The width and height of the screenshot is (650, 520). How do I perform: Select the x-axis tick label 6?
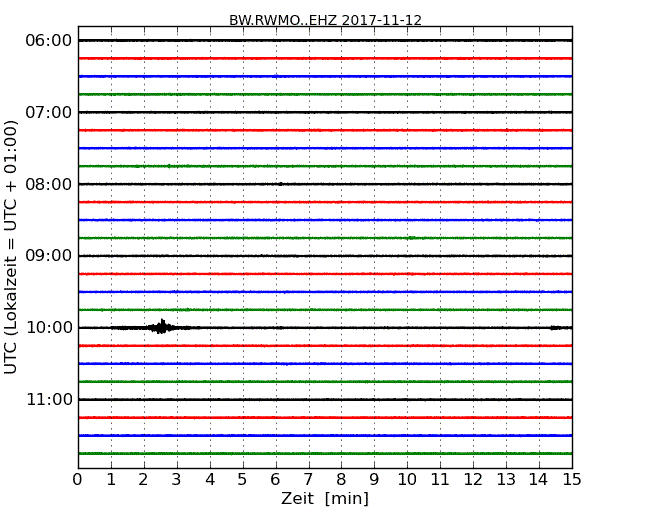point(276,480)
